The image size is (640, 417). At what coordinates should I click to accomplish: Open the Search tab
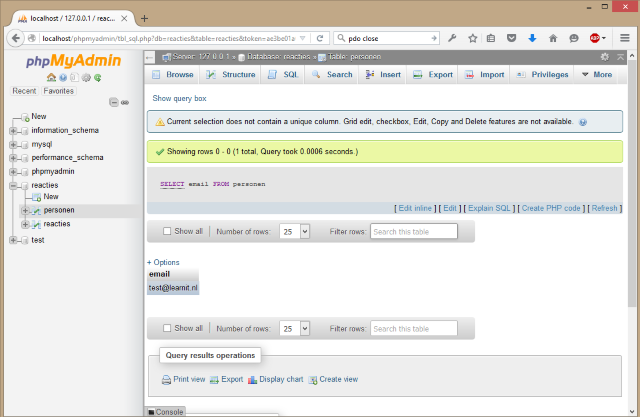coord(332,75)
